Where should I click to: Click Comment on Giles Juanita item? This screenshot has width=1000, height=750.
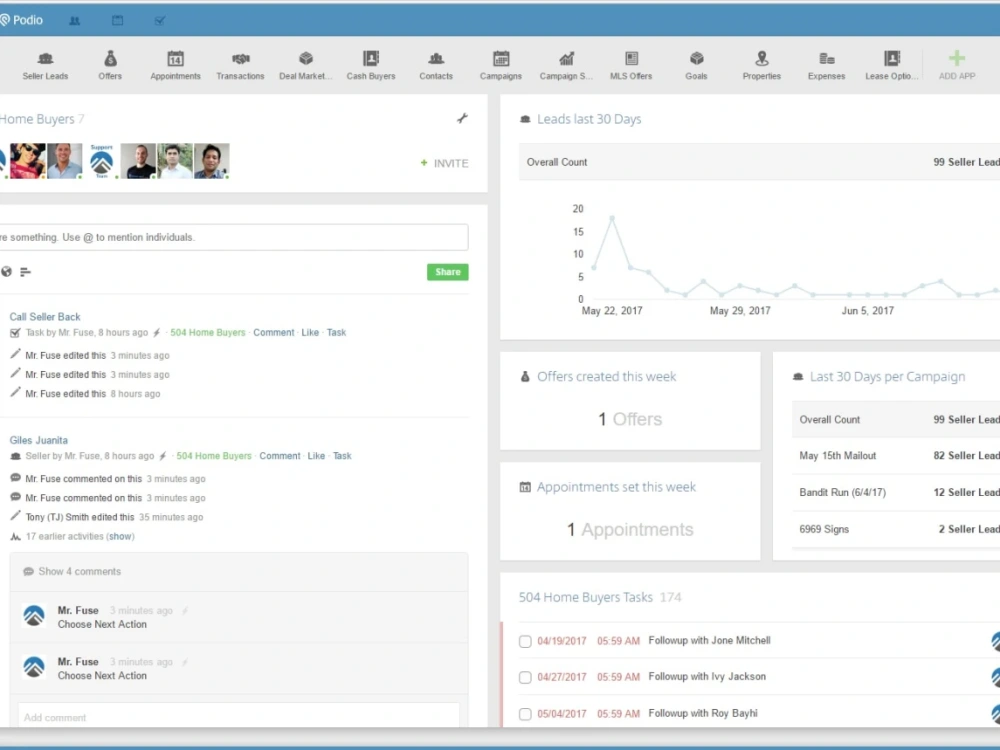[279, 456]
